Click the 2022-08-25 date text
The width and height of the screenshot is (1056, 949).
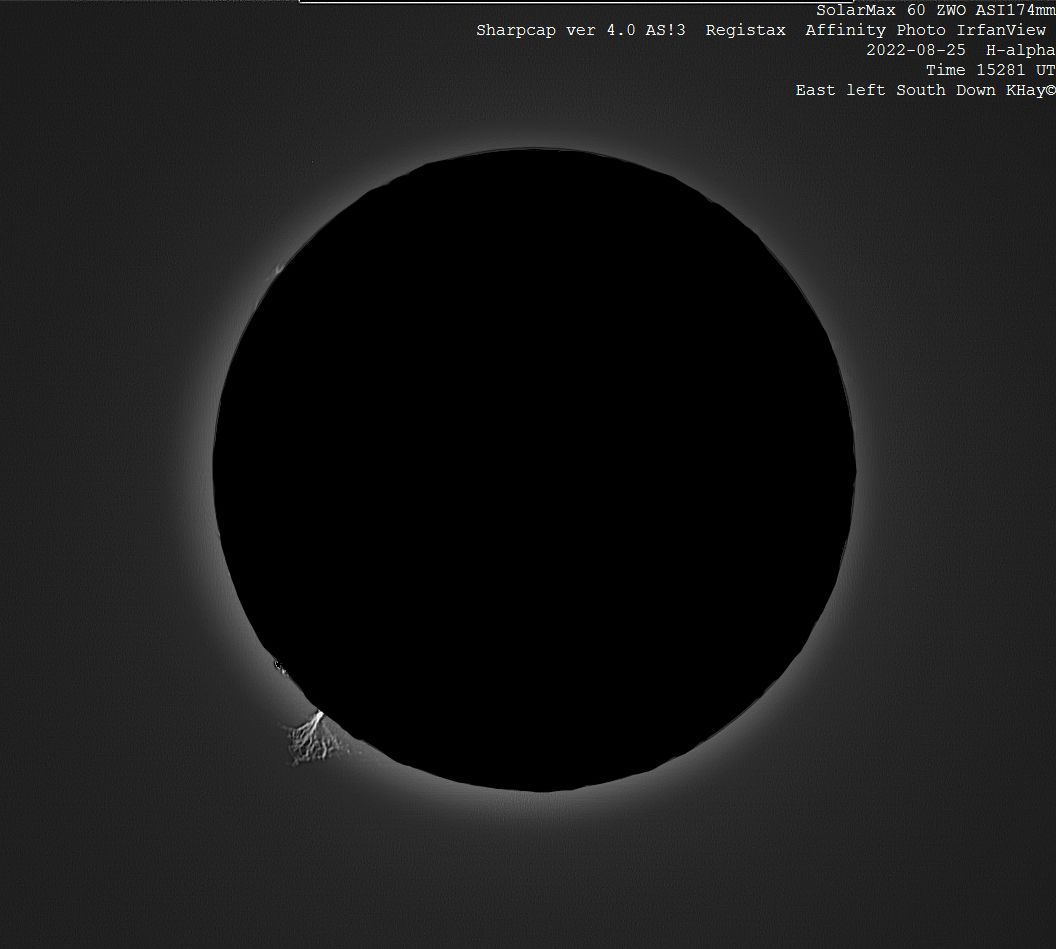pyautogui.click(x=916, y=50)
